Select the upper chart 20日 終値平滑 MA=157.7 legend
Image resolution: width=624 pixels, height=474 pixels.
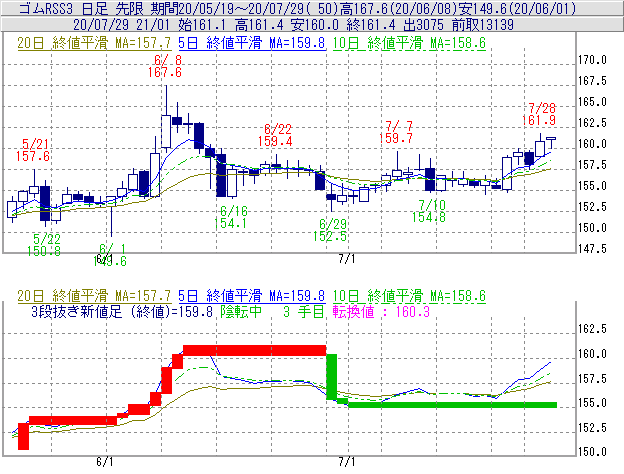click(94, 43)
